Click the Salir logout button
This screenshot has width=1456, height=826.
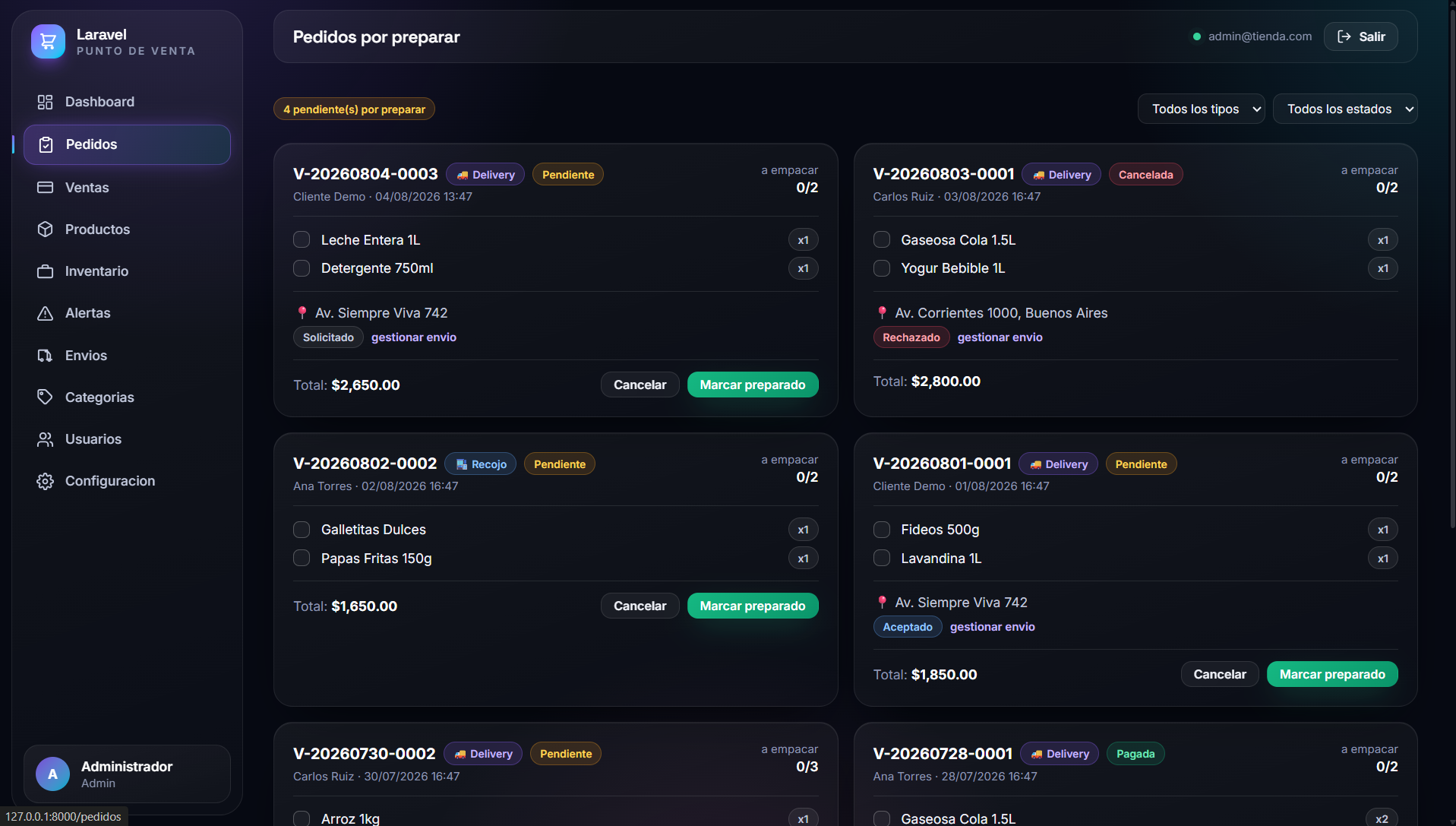(x=1360, y=36)
